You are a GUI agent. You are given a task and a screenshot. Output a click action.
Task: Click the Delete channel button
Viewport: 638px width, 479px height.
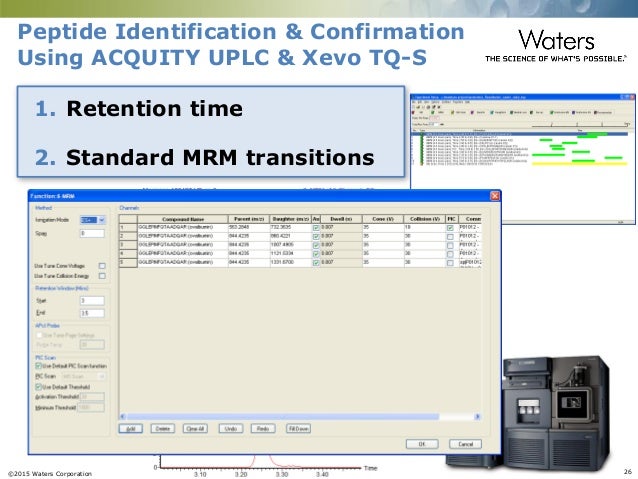pos(163,429)
